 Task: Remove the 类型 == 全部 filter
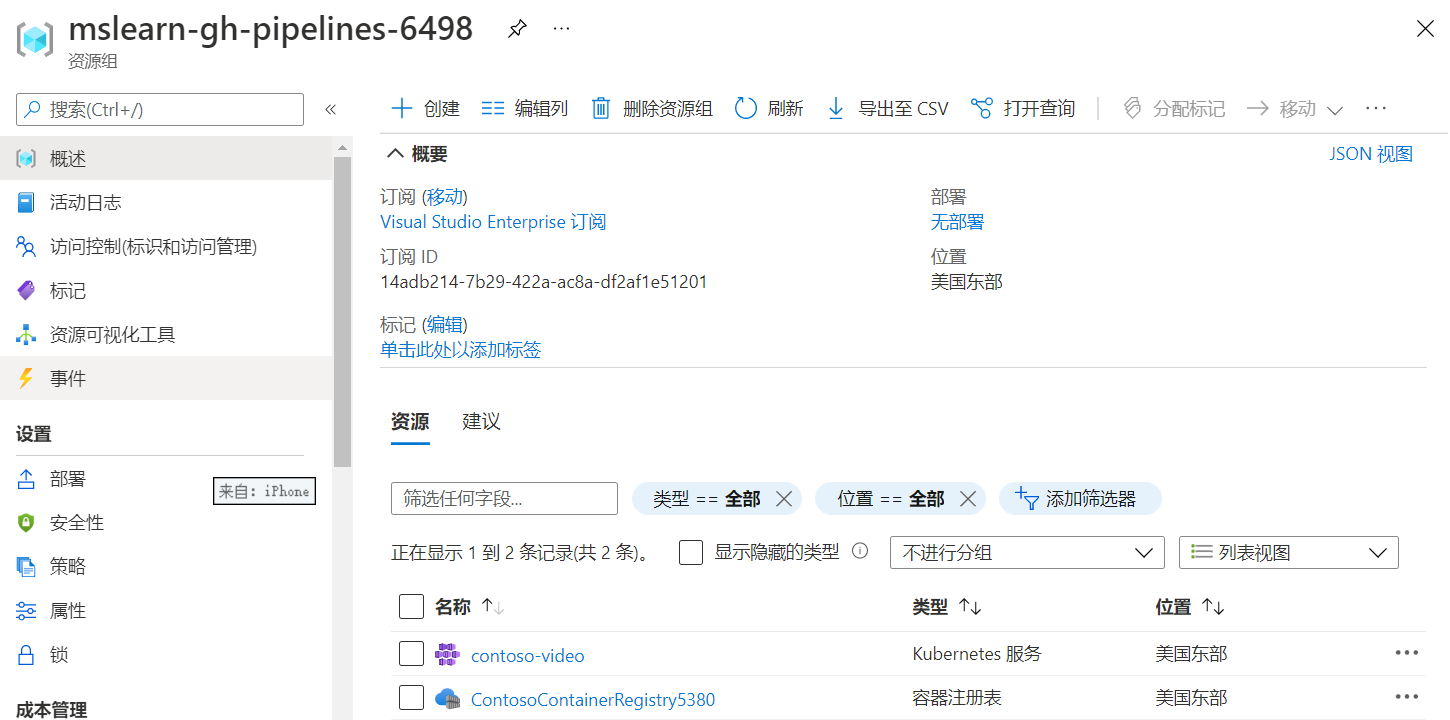(x=783, y=499)
